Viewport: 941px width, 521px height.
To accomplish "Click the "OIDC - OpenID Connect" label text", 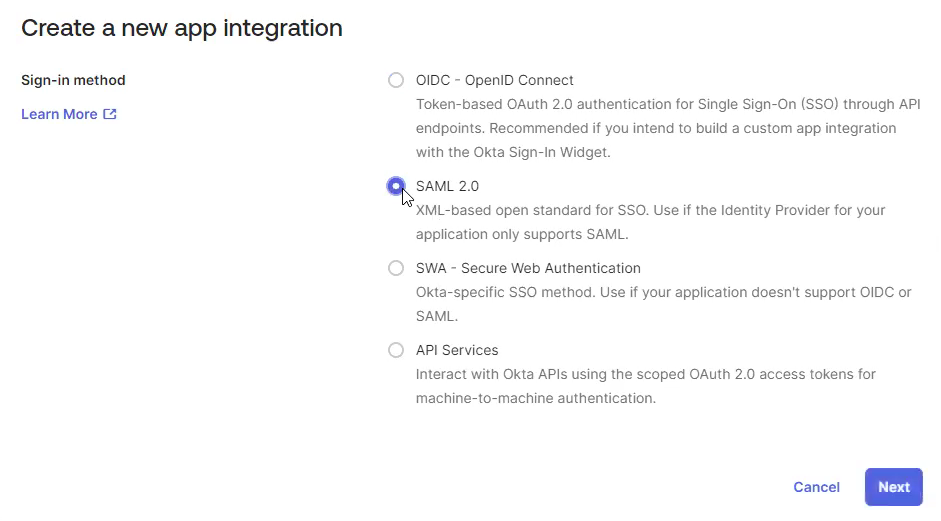I will click(x=494, y=80).
